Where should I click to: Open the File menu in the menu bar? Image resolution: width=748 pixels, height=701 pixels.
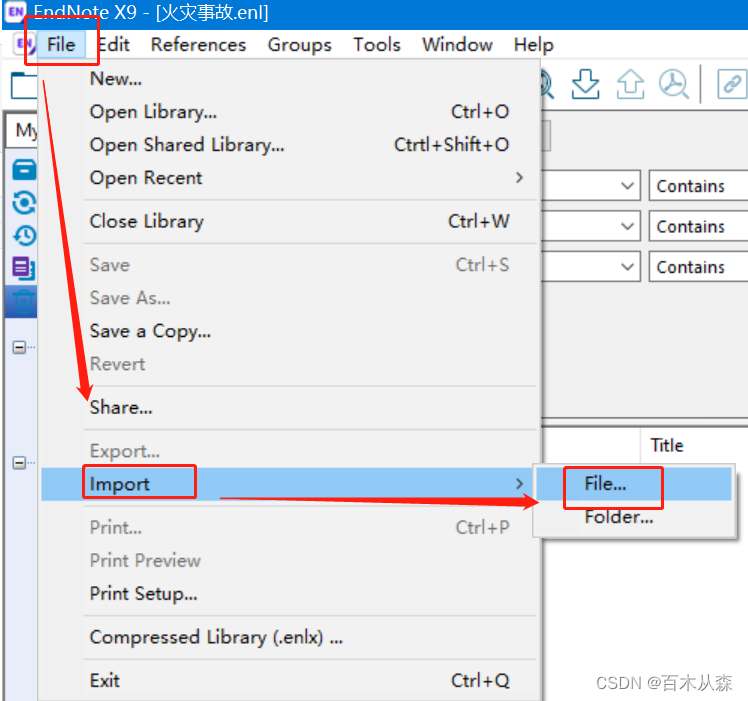click(61, 45)
